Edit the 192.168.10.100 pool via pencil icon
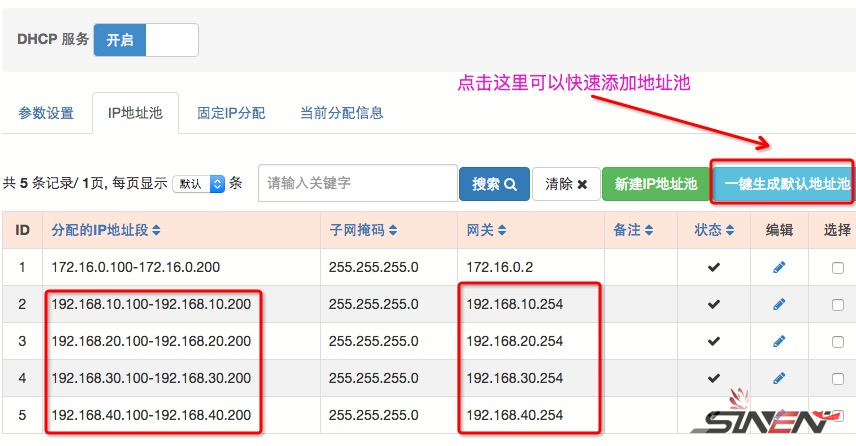 [779, 304]
